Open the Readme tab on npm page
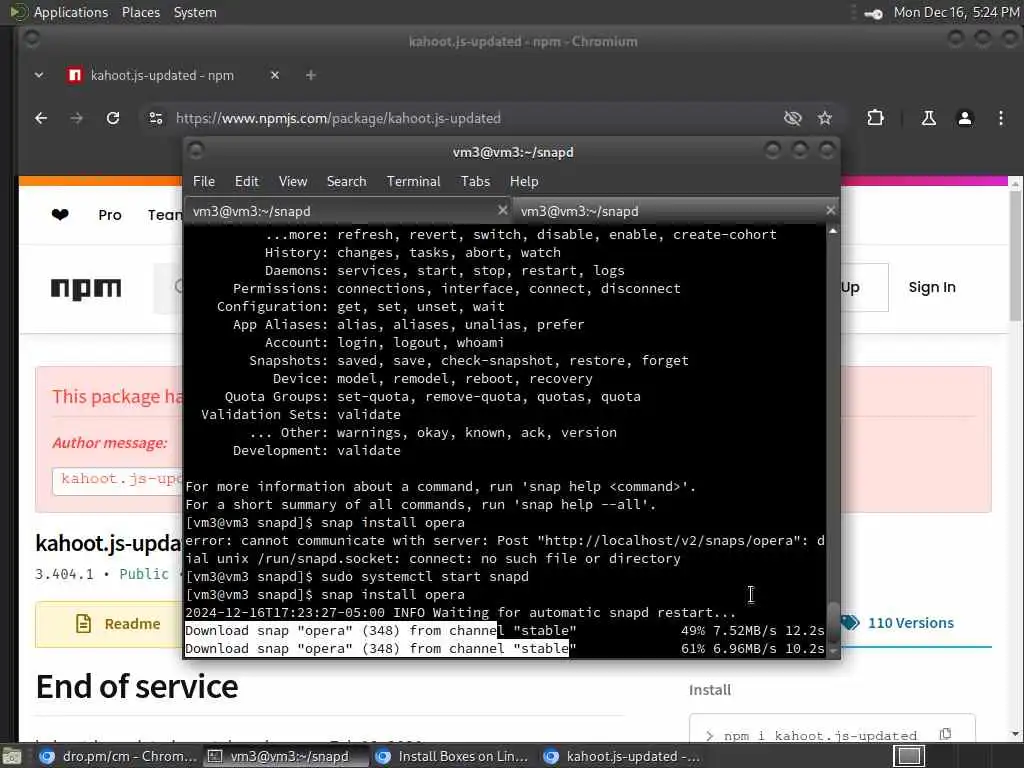The height and width of the screenshot is (768, 1024). tap(109, 624)
